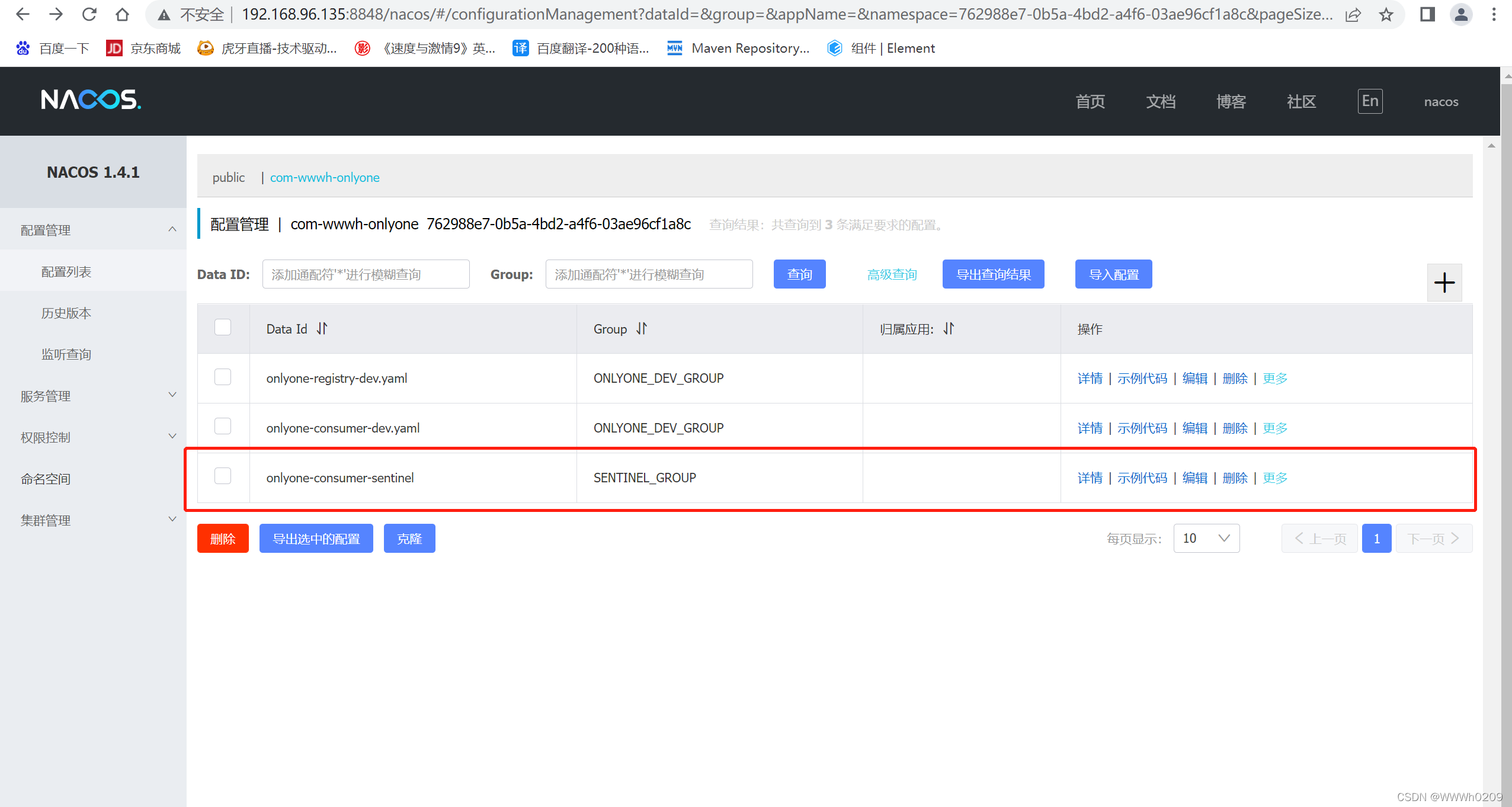The image size is (1512, 807).
Task: Click the NACOS logo
Action: [x=91, y=100]
